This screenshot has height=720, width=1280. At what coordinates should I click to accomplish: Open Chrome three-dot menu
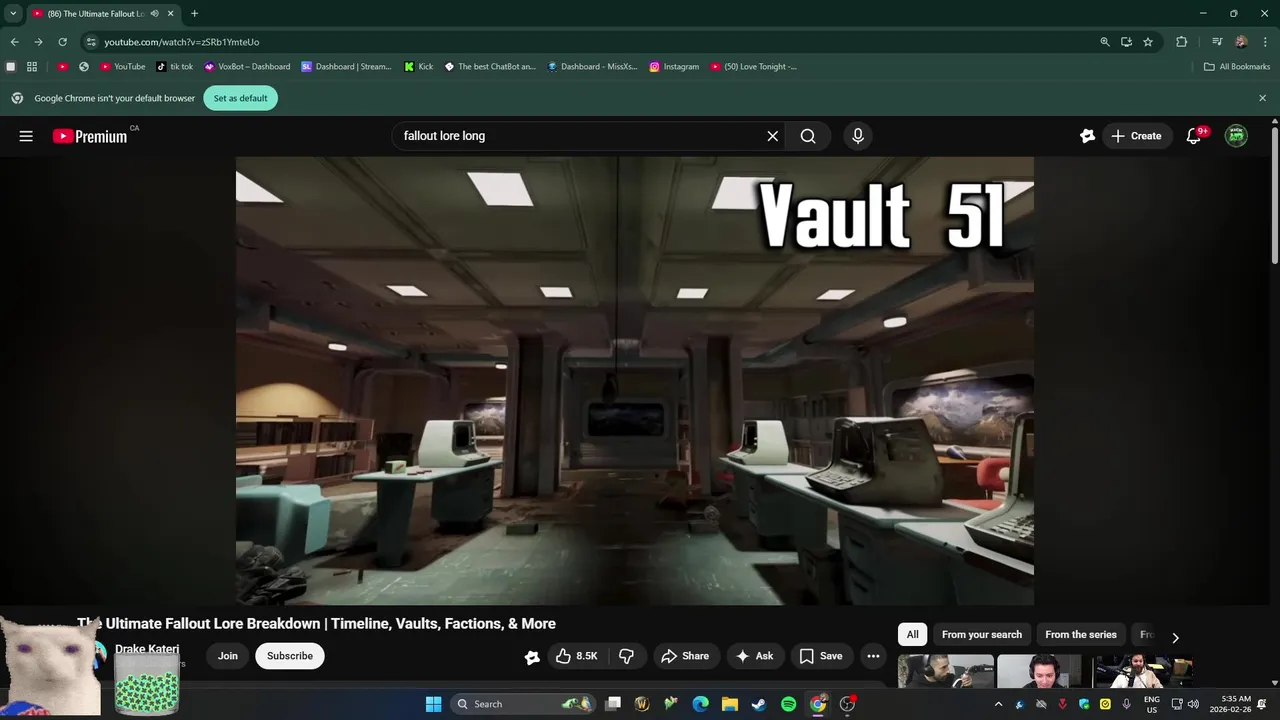click(x=1264, y=42)
